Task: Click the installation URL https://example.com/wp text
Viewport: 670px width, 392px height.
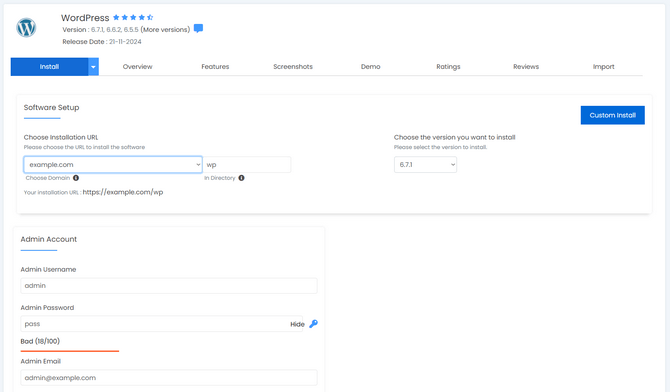Action: [x=123, y=192]
